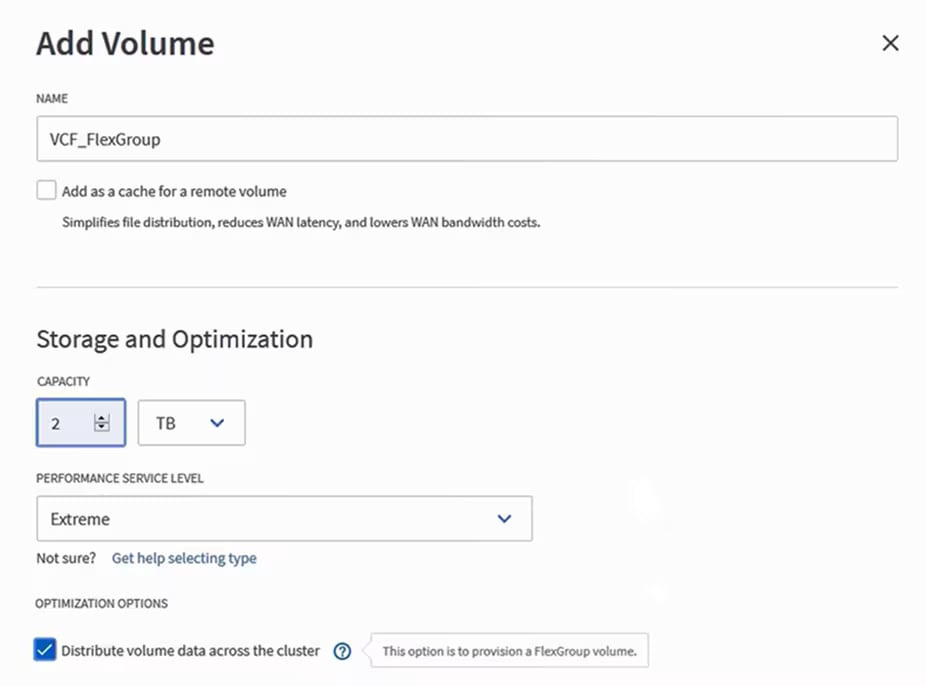Click the CAPACITY label
Image resolution: width=926 pixels, height=686 pixels.
[x=63, y=381]
